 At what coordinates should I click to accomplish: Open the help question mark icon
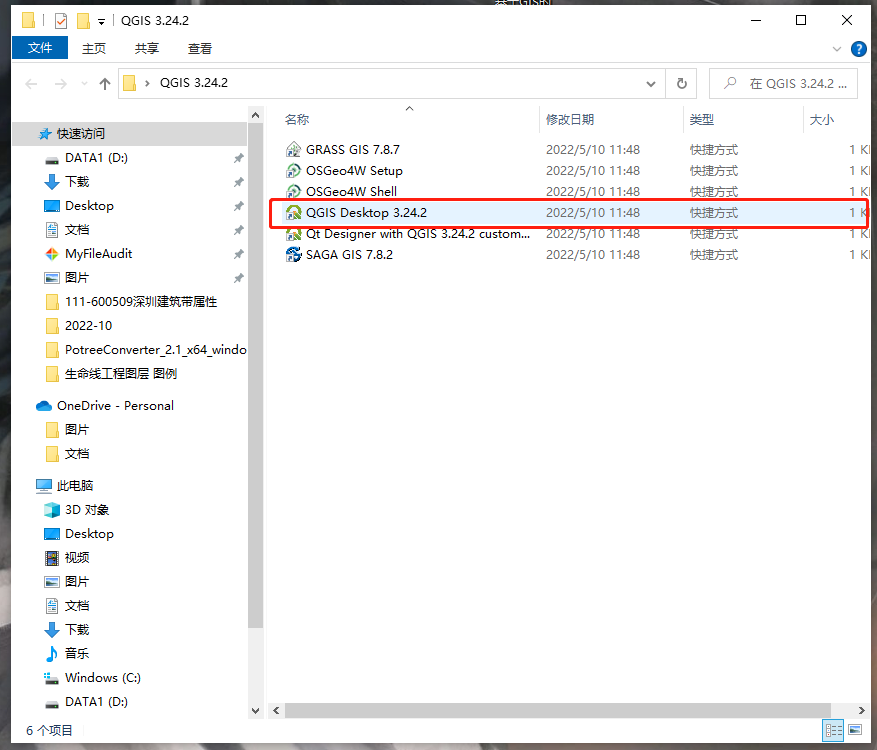click(859, 49)
